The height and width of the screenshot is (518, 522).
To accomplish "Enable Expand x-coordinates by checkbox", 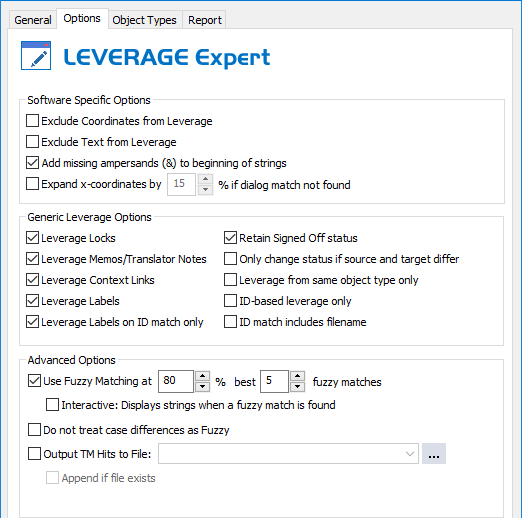I will 32,184.
